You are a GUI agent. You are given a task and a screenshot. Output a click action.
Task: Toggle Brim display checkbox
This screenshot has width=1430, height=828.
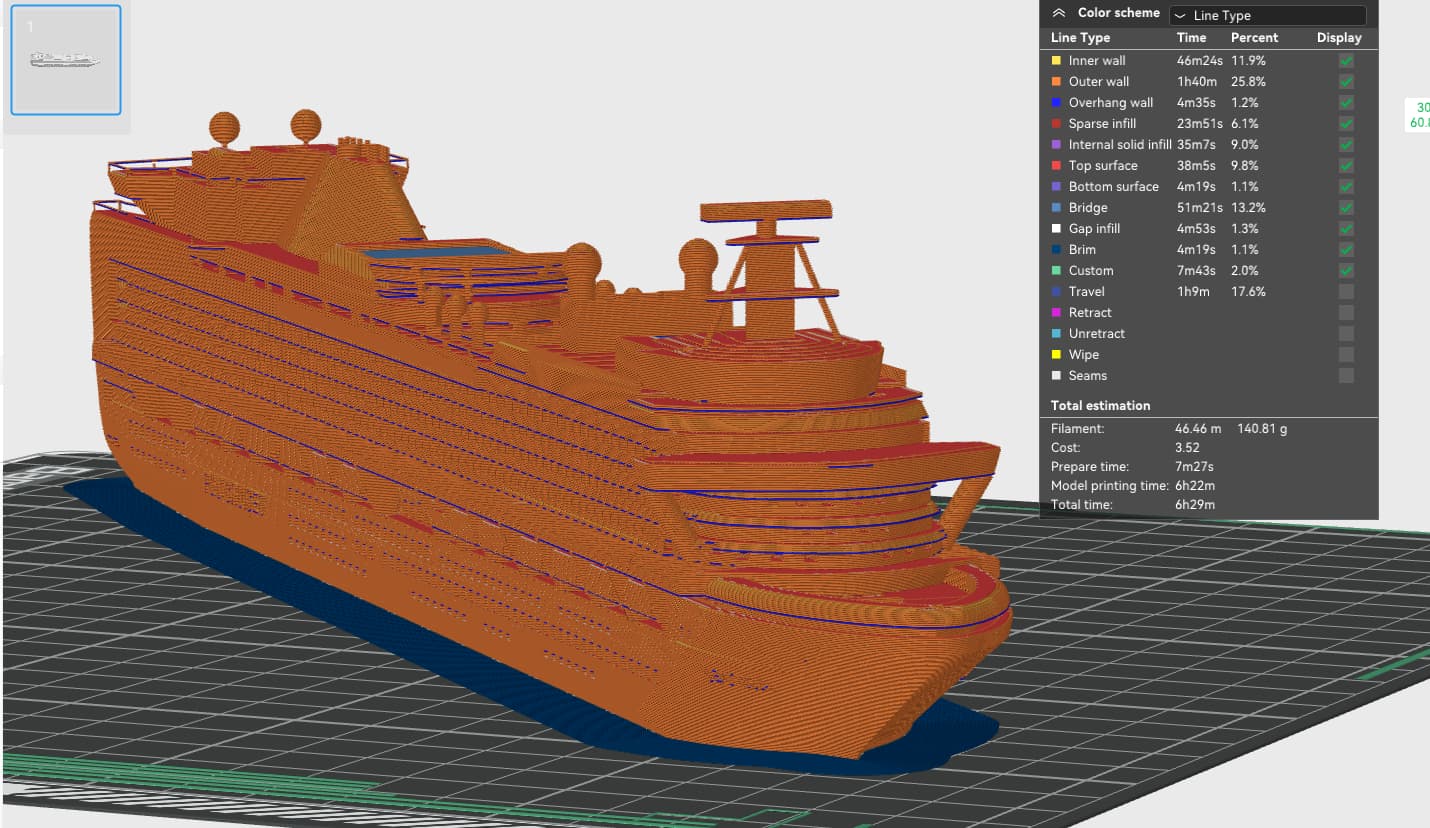coord(1346,249)
